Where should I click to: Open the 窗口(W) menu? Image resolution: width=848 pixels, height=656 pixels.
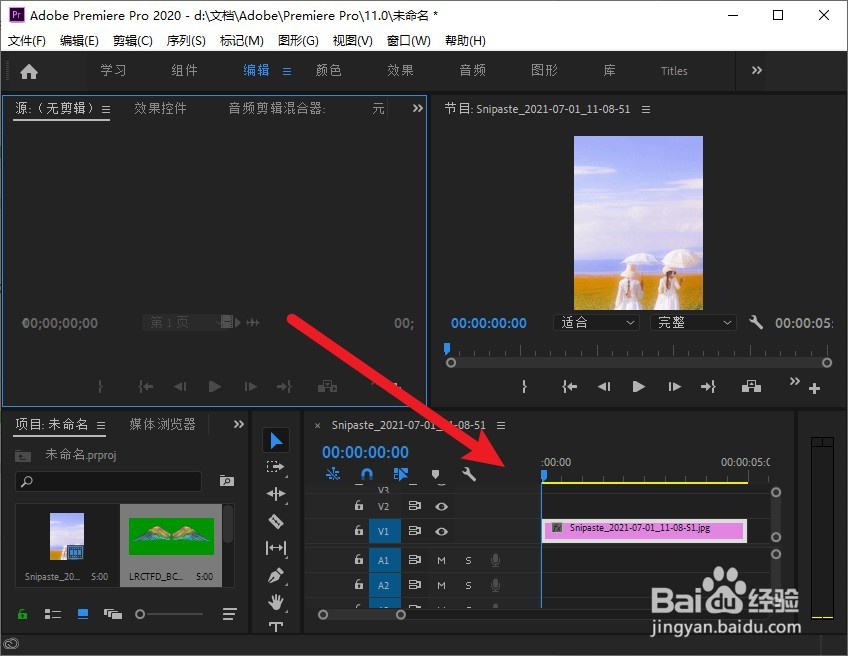tap(409, 41)
